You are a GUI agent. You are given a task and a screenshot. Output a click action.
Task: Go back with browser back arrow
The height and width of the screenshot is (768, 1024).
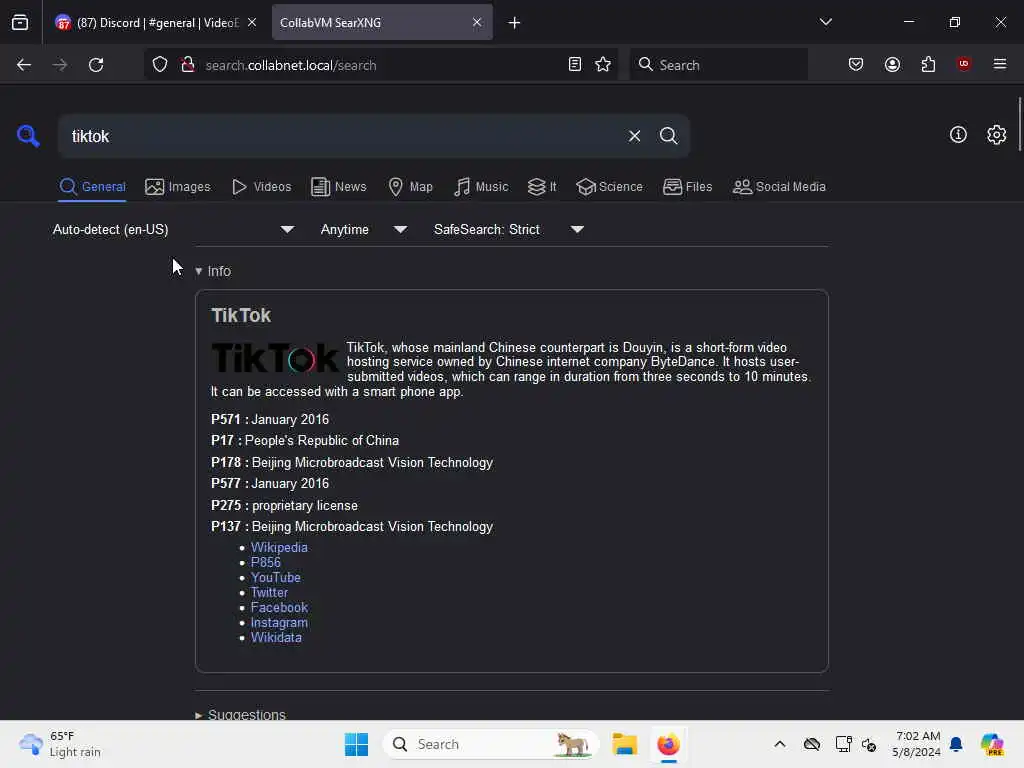[24, 65]
